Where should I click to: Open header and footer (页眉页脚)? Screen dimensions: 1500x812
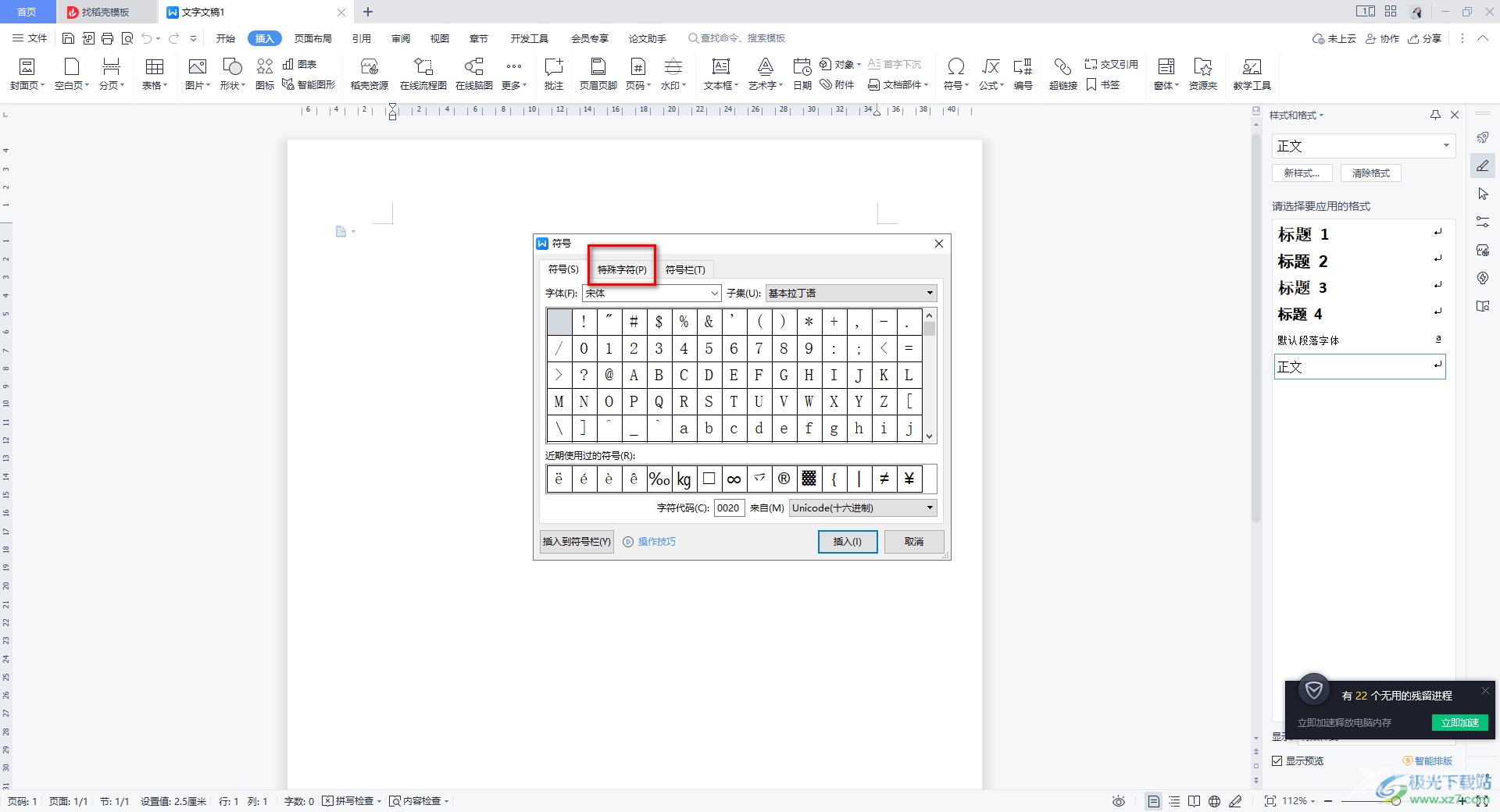point(598,74)
